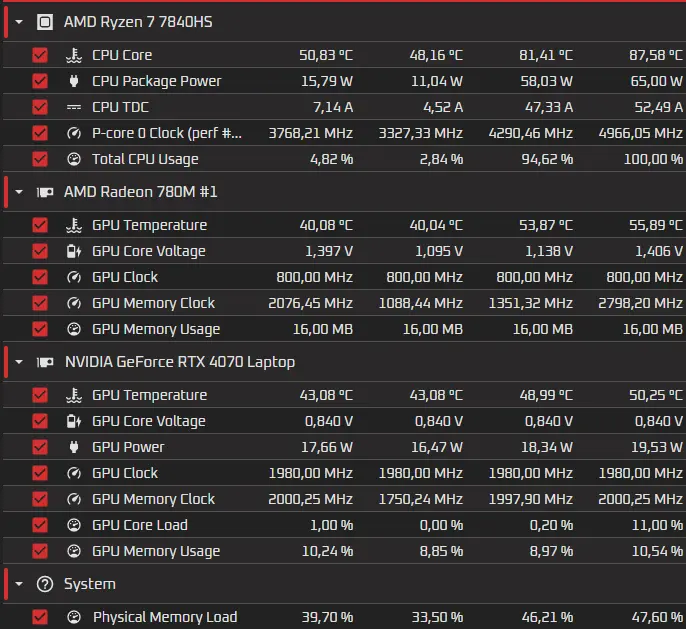Click the gauge icon next to P-core 0 Clock

(74, 133)
